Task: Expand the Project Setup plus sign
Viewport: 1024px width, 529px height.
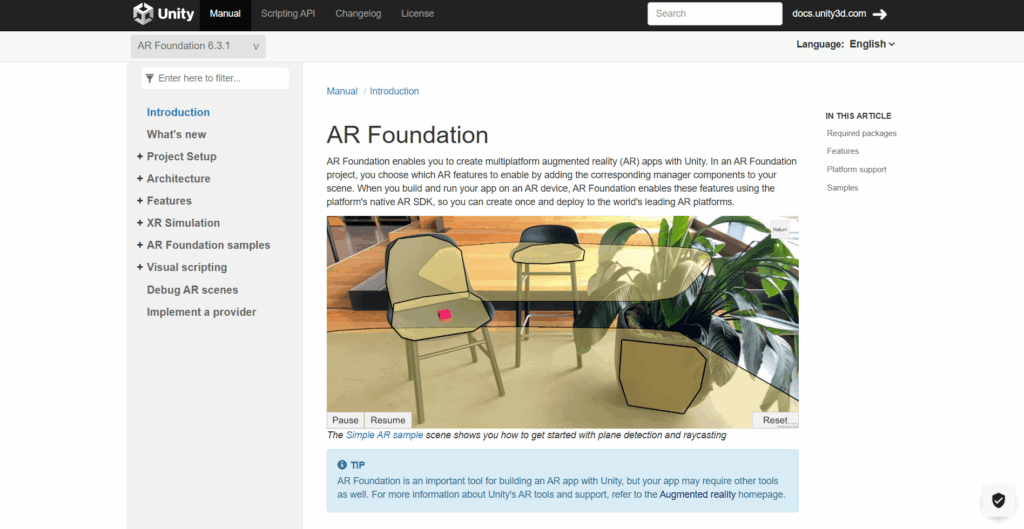Action: coord(140,157)
